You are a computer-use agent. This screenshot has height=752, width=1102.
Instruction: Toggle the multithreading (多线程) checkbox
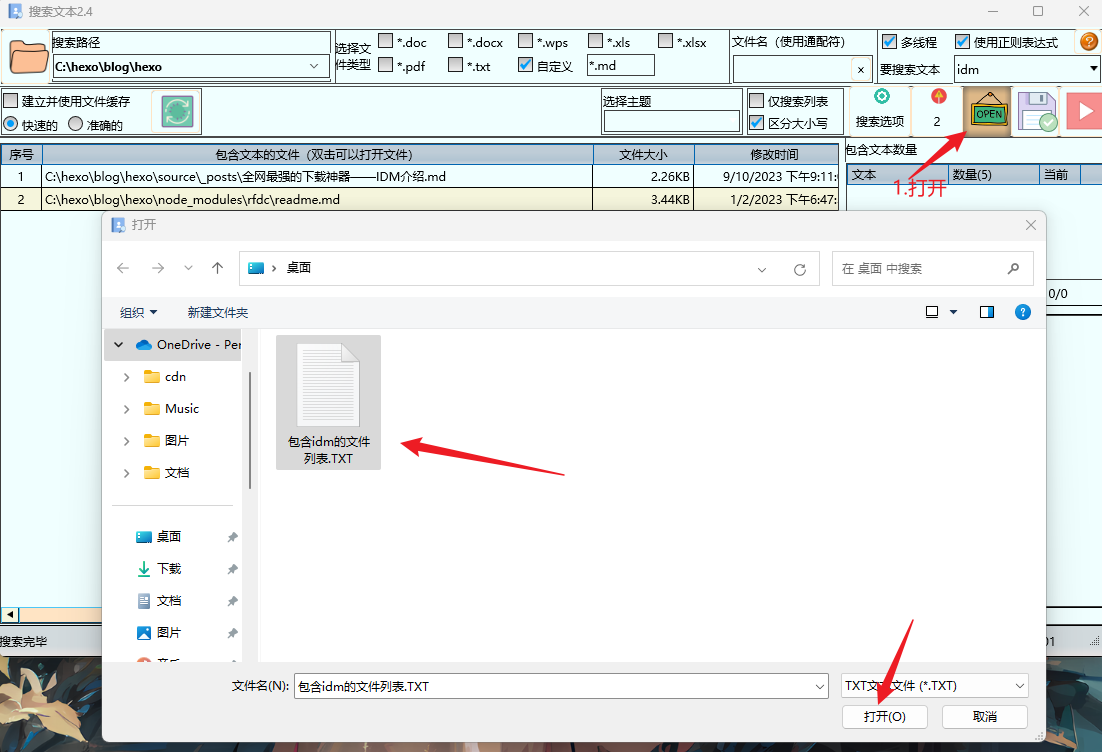coord(889,42)
